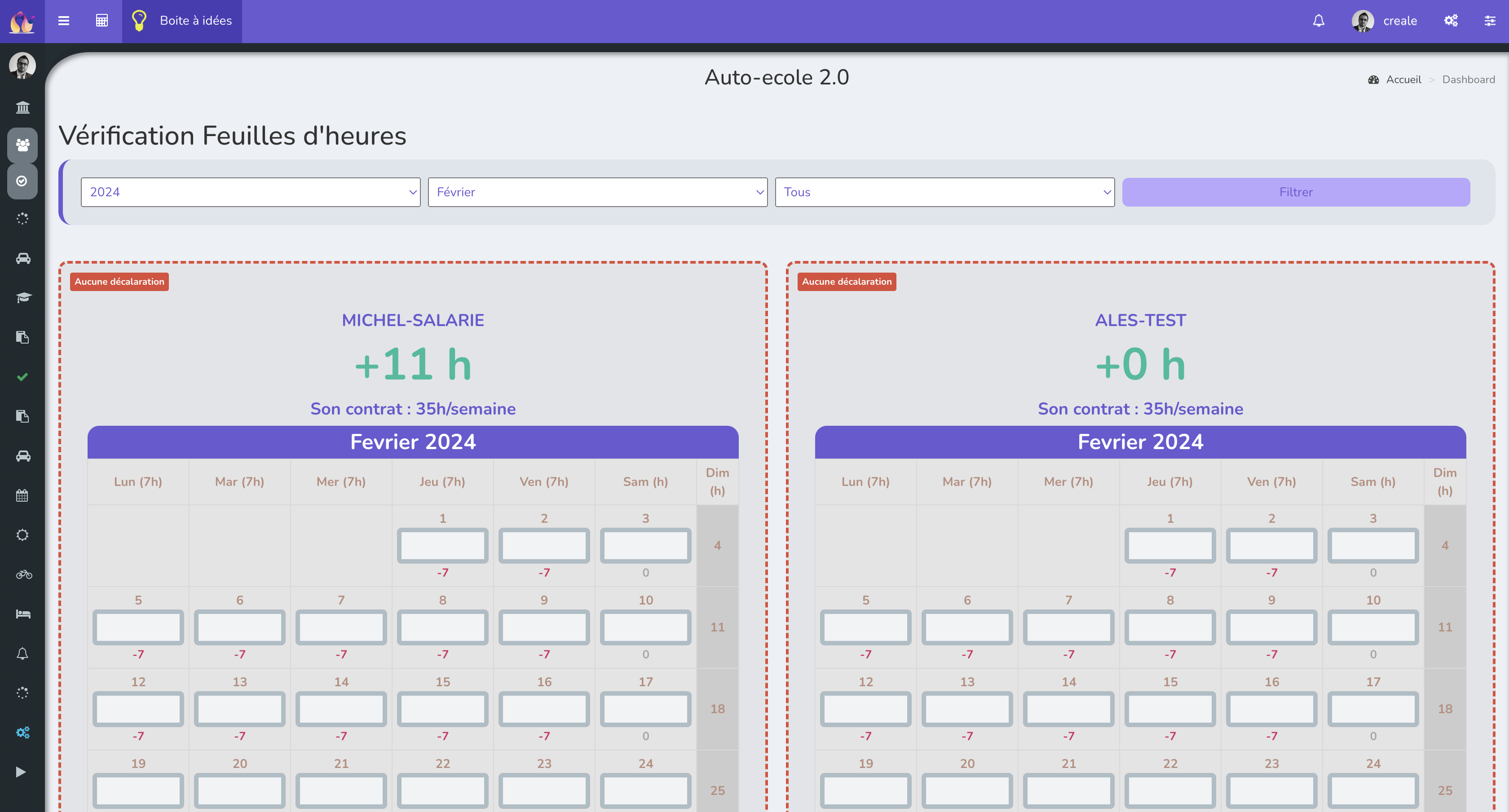Viewport: 1509px width, 812px height.
Task: Open the graduation cap icon in the sidebar
Action: click(x=22, y=298)
